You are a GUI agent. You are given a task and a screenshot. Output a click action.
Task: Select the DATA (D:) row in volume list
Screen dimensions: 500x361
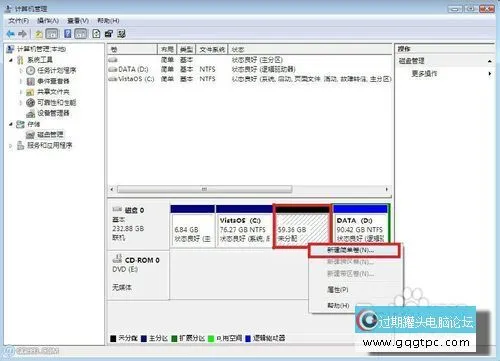[x=250, y=69]
